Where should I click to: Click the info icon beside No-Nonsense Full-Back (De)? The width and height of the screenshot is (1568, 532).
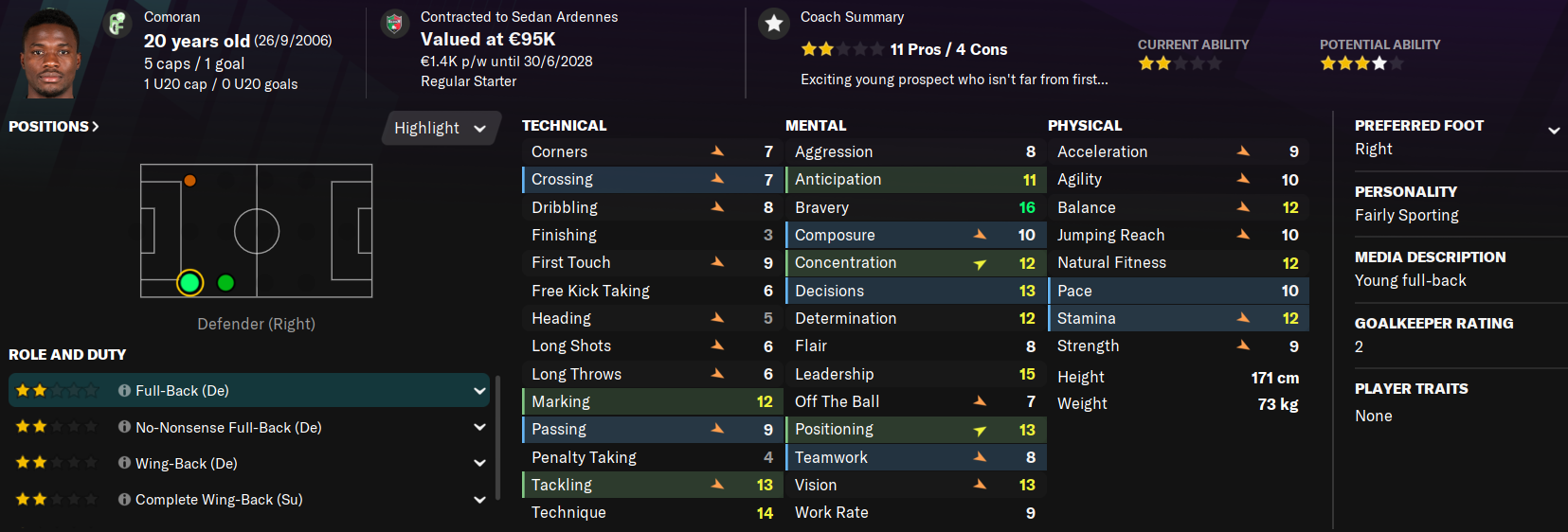[124, 427]
